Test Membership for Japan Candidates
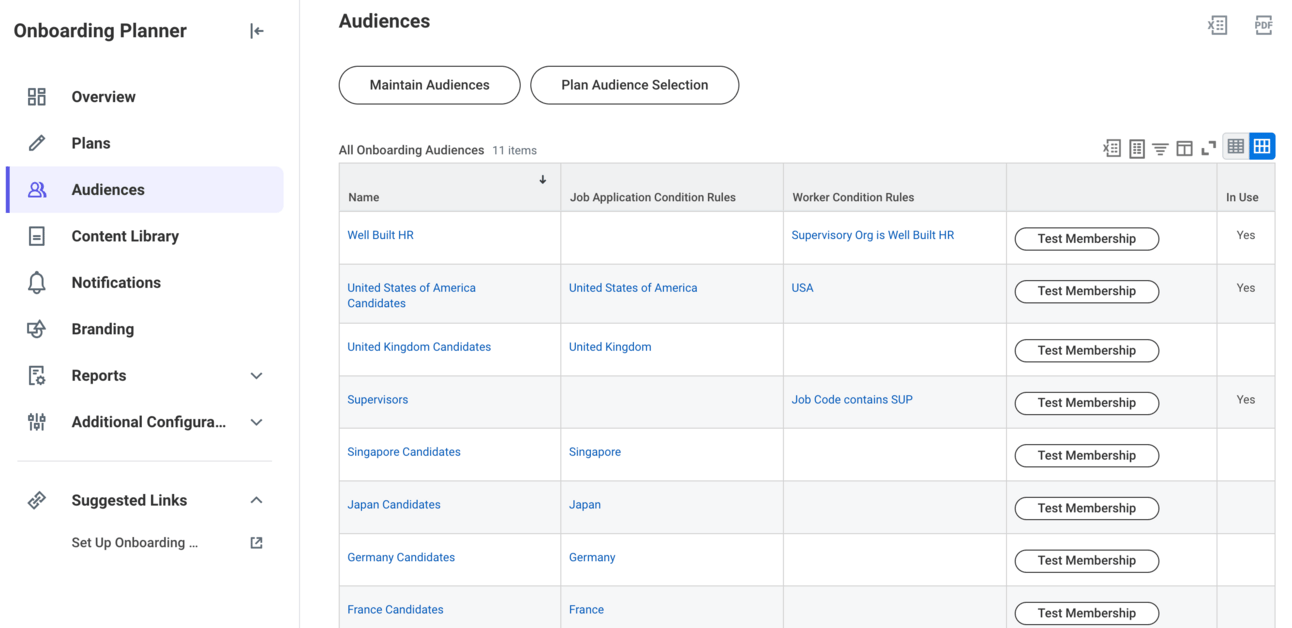Screen dimensions: 1292x628 (x=1087, y=508)
